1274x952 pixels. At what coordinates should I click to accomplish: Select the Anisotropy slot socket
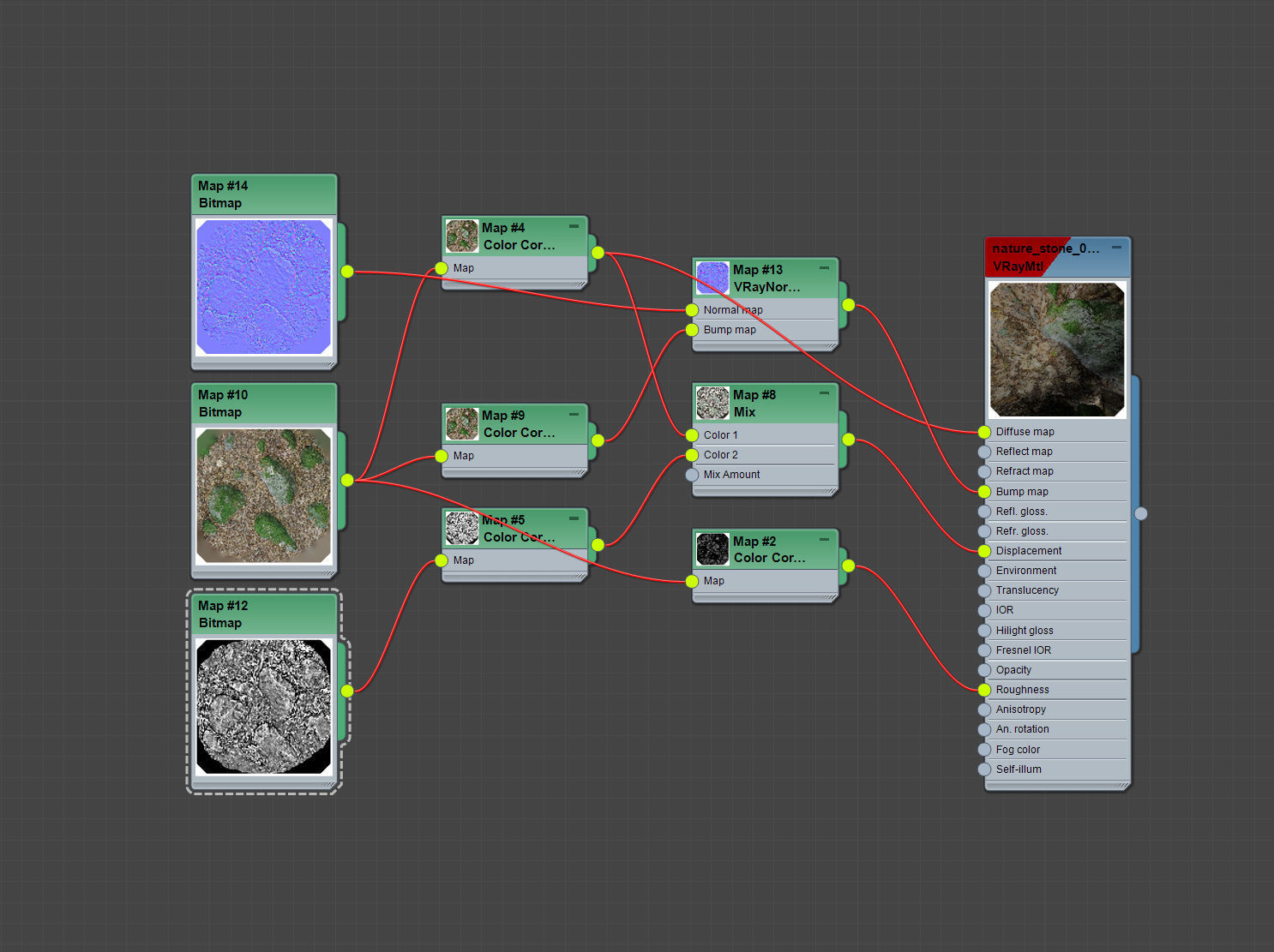point(984,710)
